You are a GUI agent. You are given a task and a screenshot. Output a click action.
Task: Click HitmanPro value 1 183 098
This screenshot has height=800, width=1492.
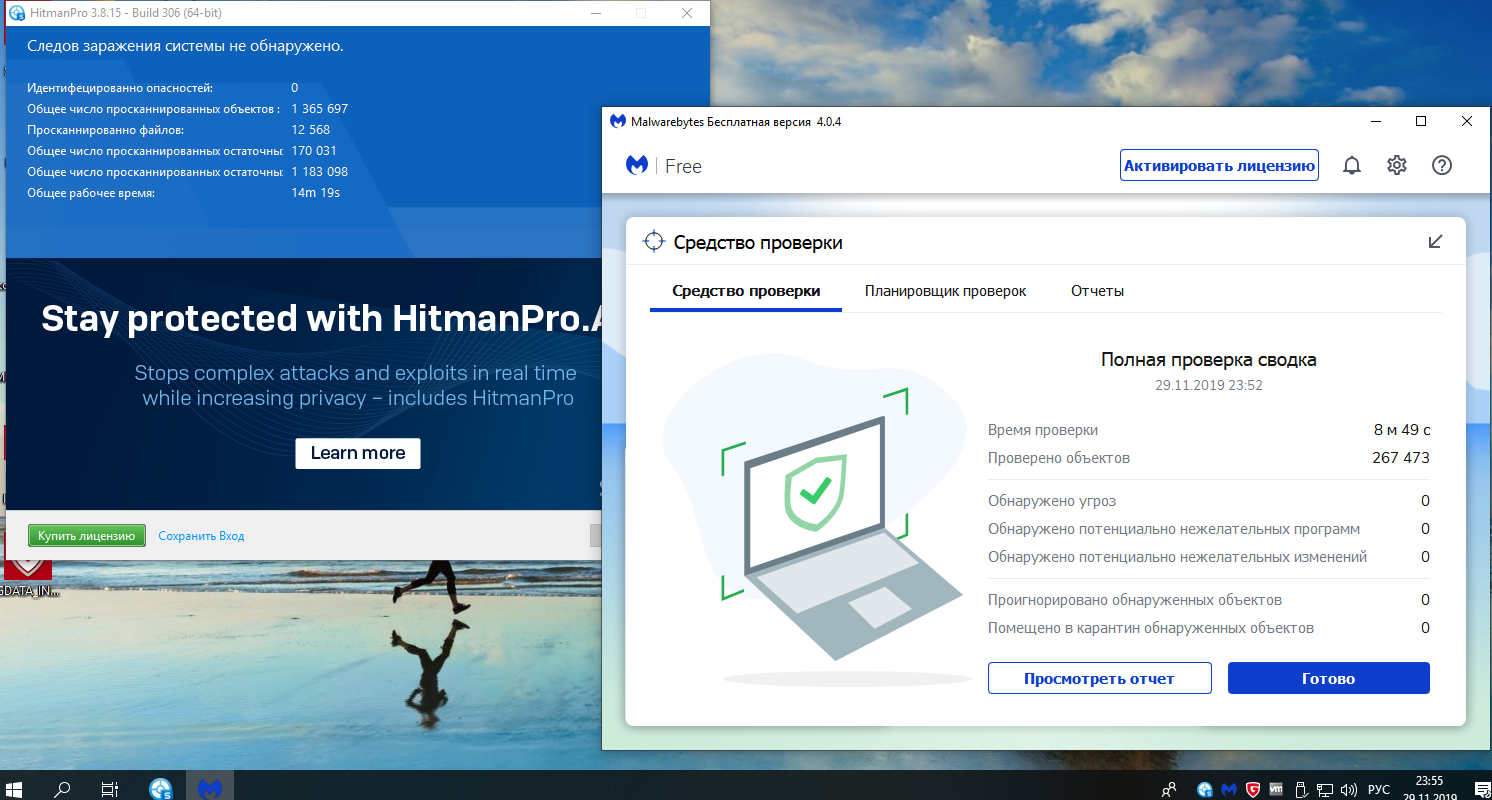point(320,172)
